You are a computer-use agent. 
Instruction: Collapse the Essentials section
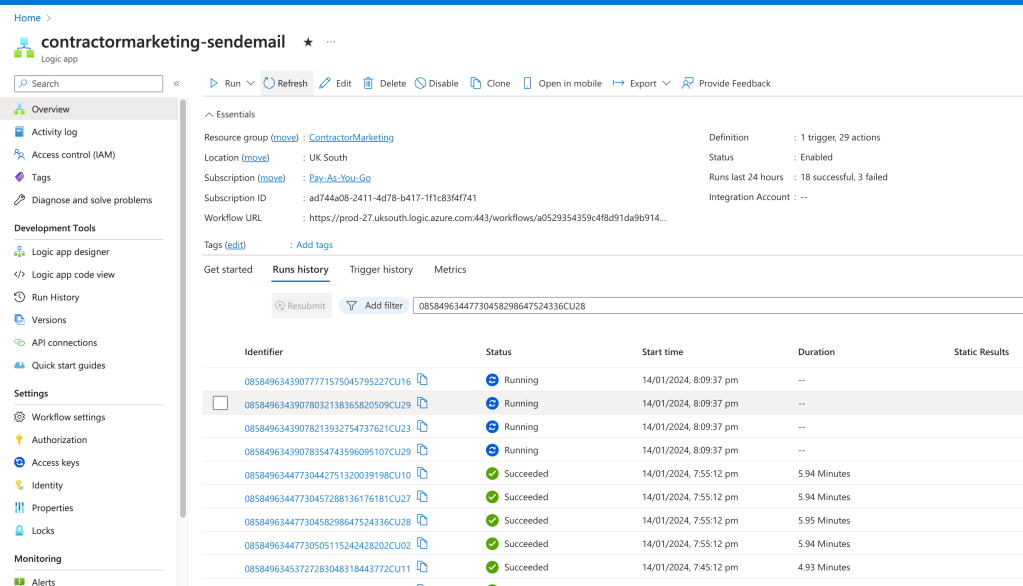(230, 114)
